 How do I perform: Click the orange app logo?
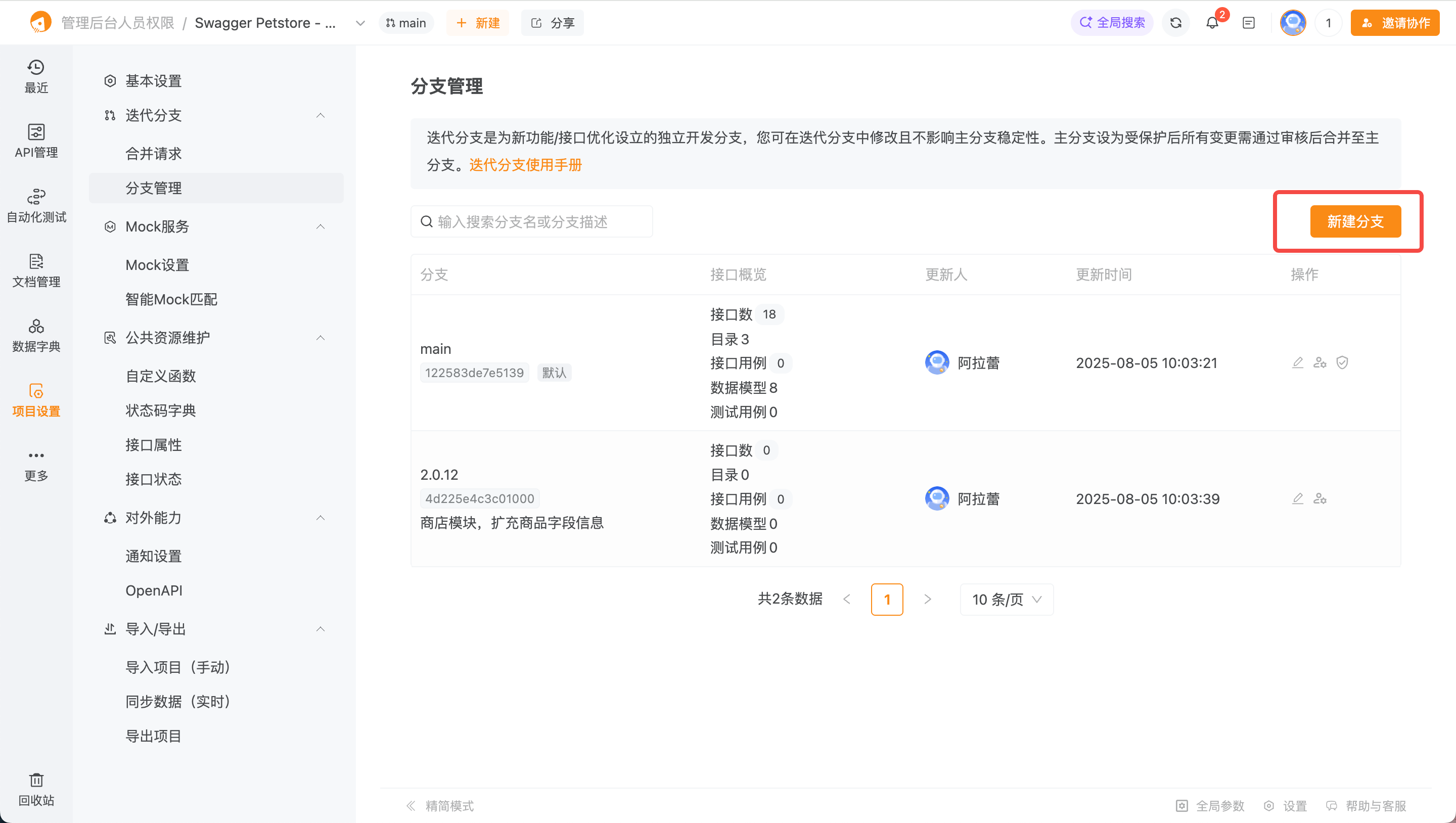[40, 23]
